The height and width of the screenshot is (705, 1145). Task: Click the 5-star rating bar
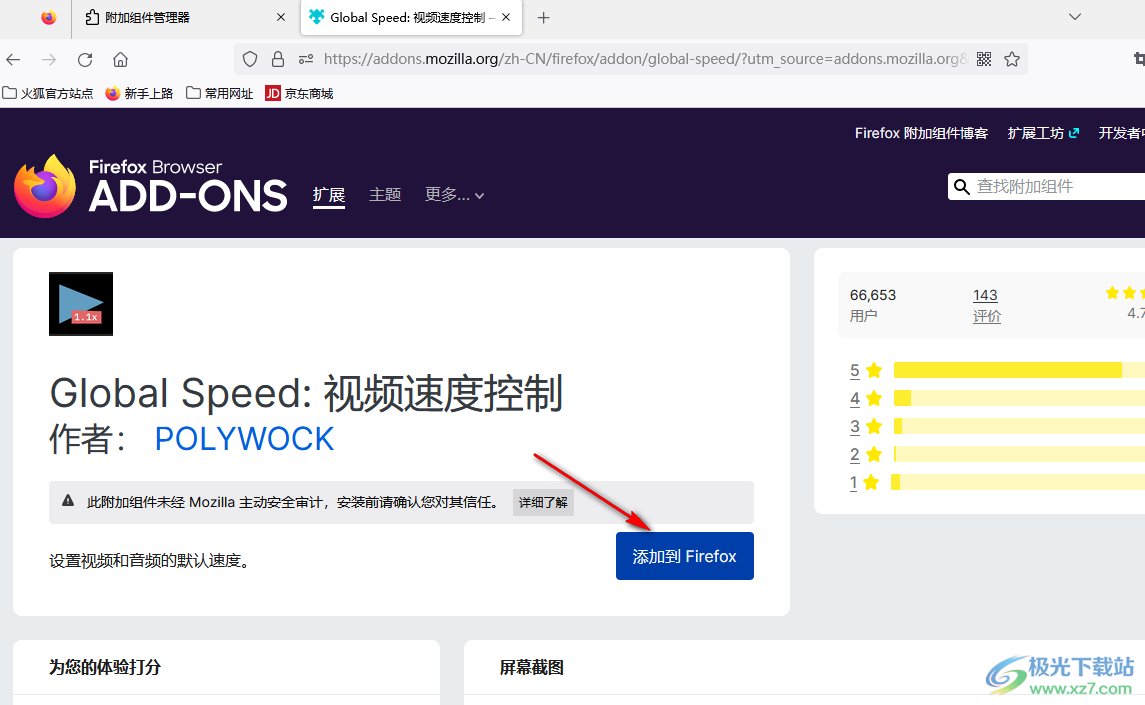point(1019,370)
